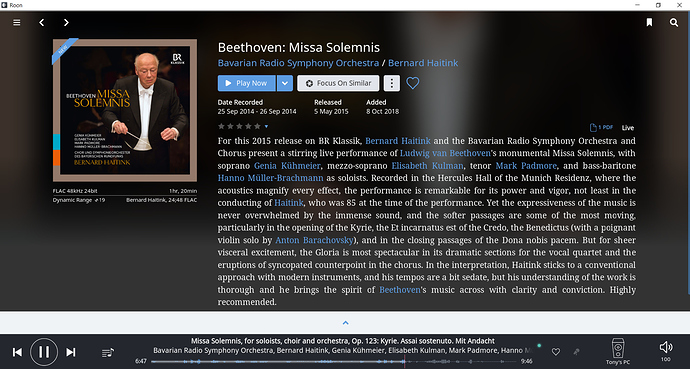Pause the current track
Viewport: 690px width, 369px height.
(x=44, y=352)
